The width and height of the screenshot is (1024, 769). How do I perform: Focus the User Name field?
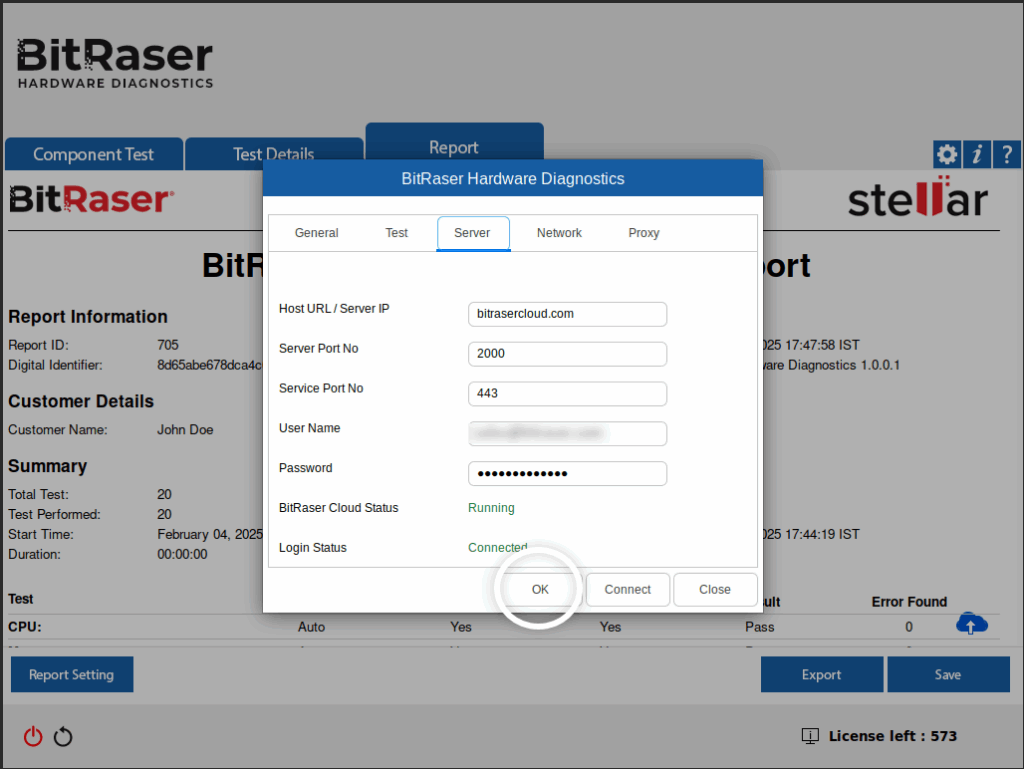click(x=568, y=433)
